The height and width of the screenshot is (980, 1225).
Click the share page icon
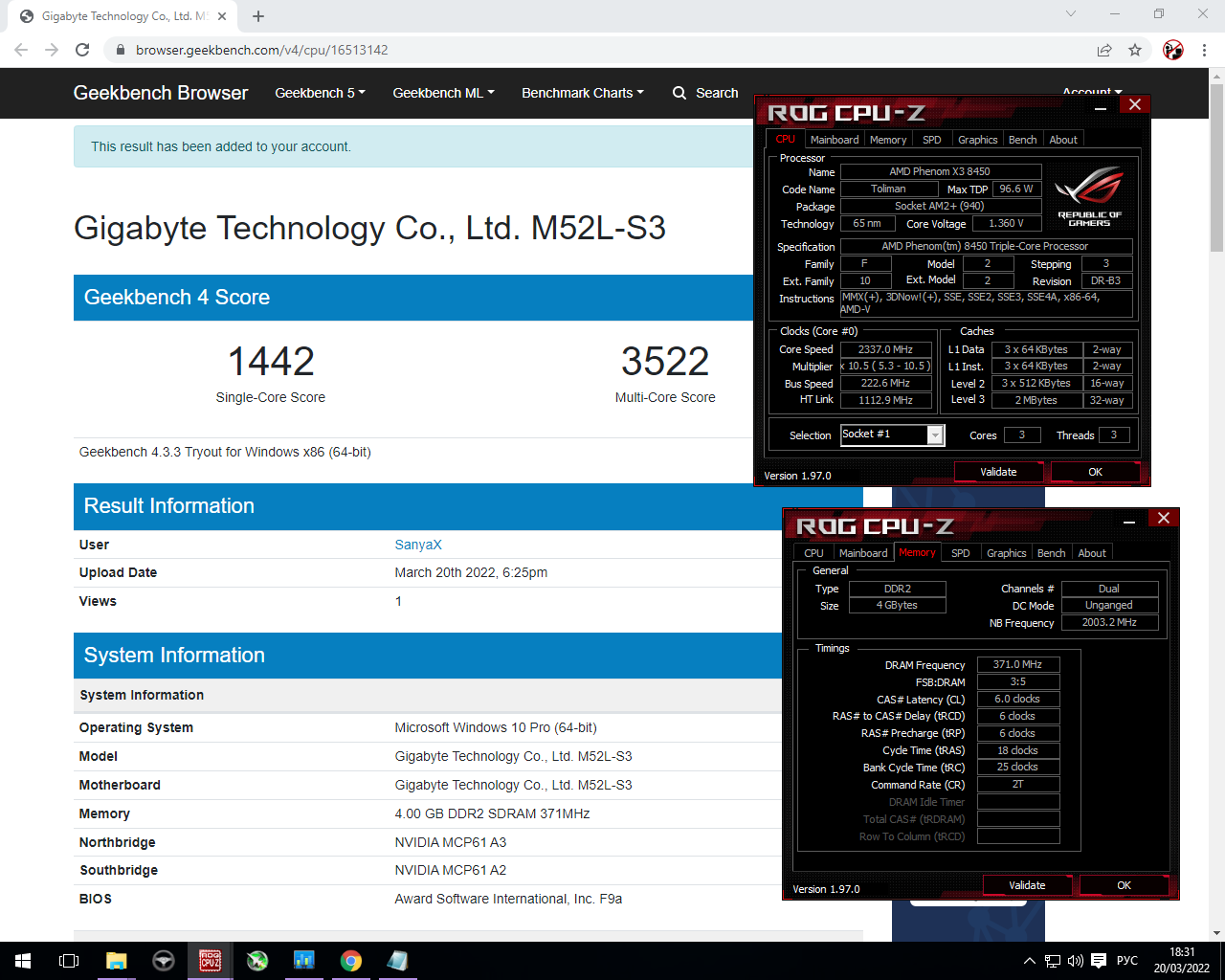tap(1104, 50)
